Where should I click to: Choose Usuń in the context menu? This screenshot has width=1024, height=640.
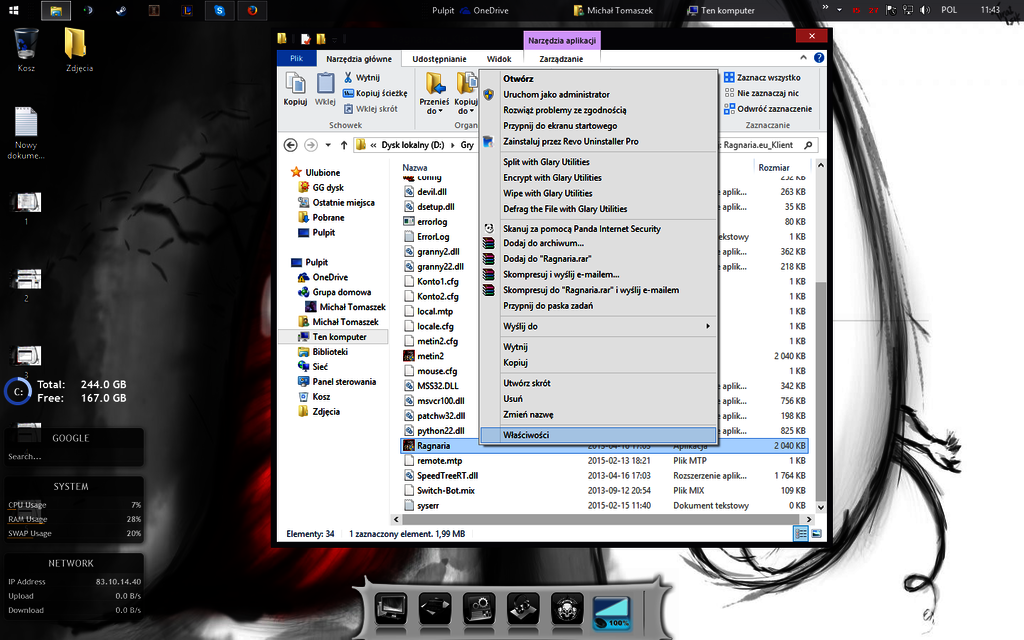coord(598,398)
